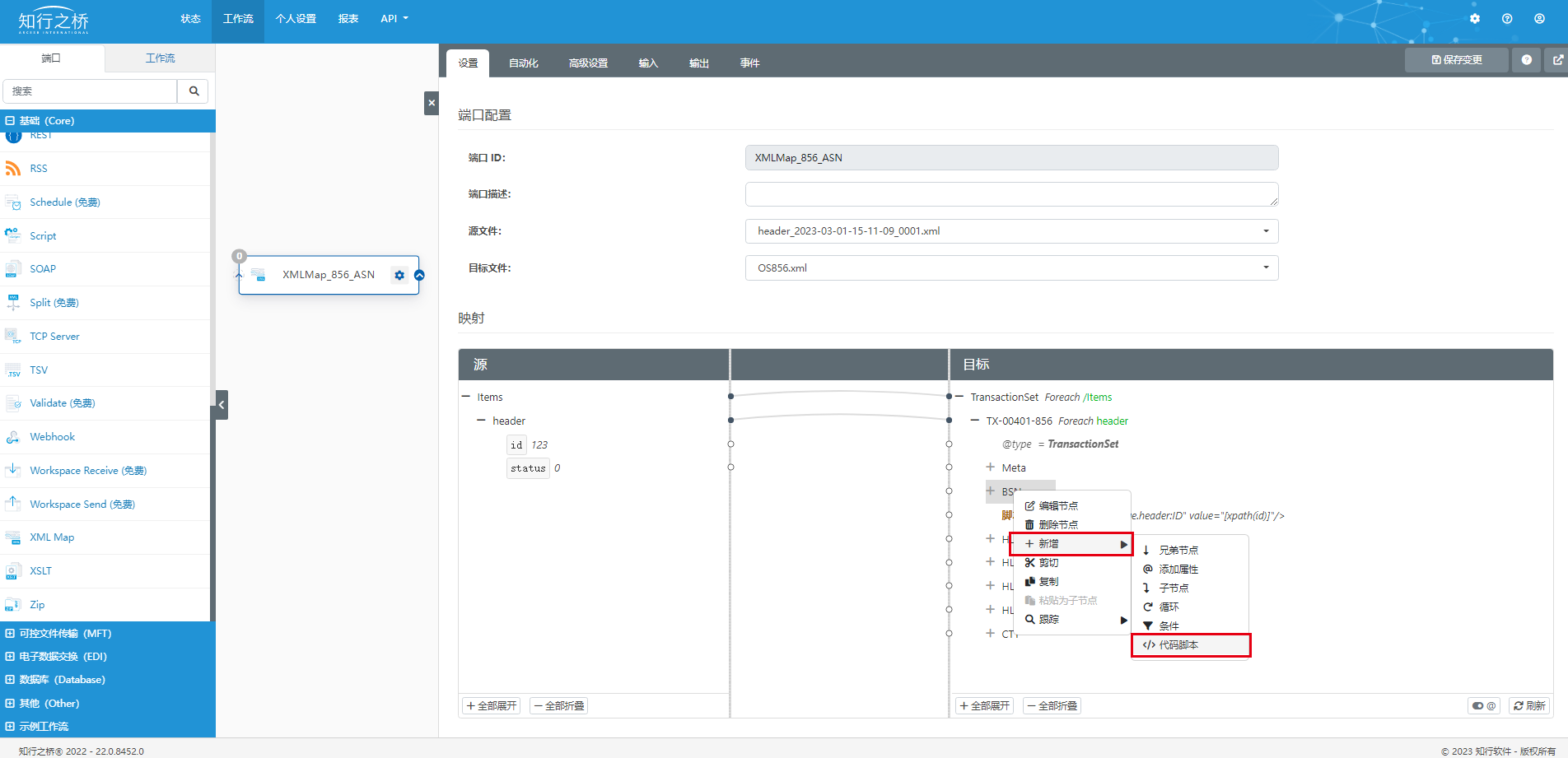Click 全部展开 under source panel
The image size is (1568, 758).
coord(492,706)
